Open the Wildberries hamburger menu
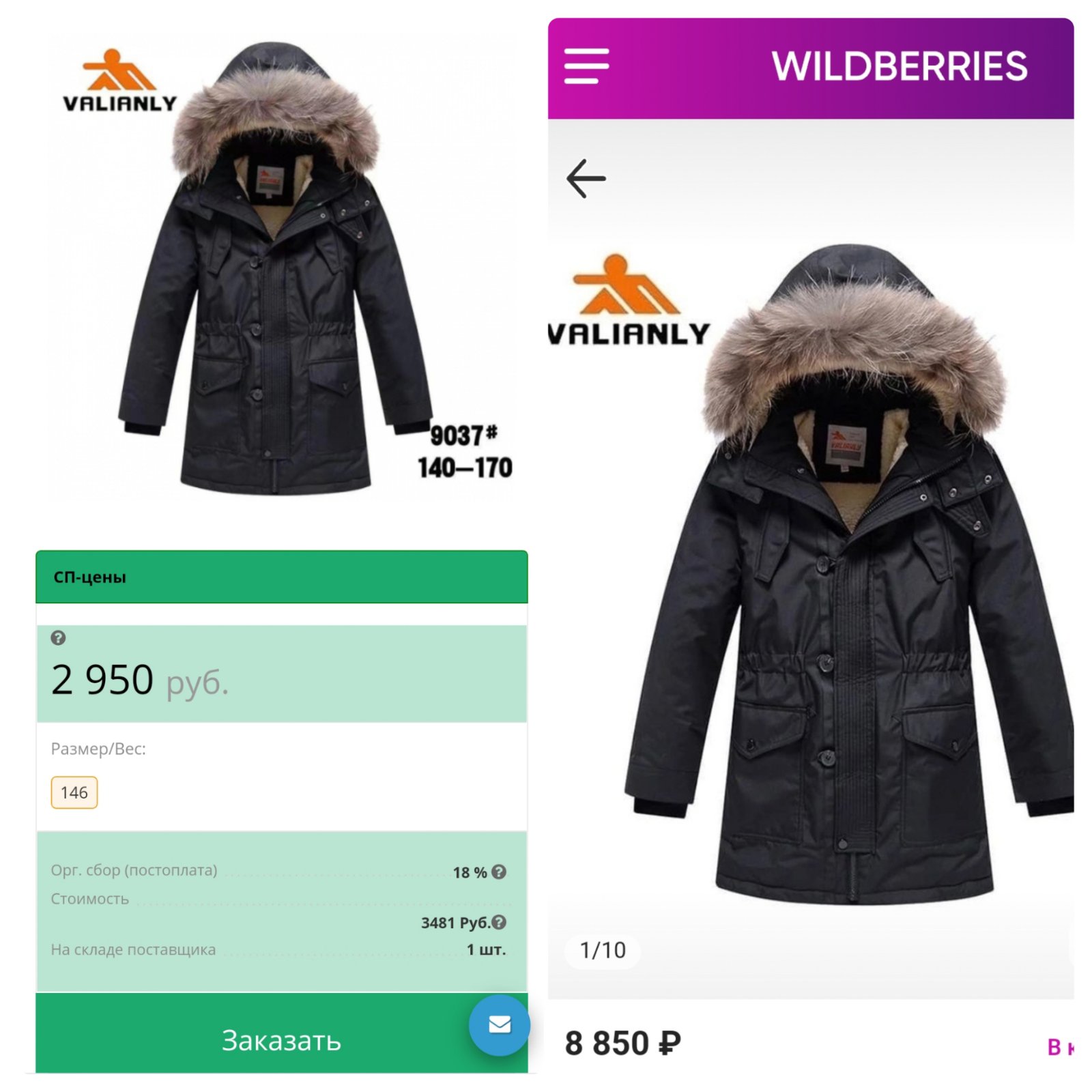This screenshot has width=1092, height=1092. 586,66
